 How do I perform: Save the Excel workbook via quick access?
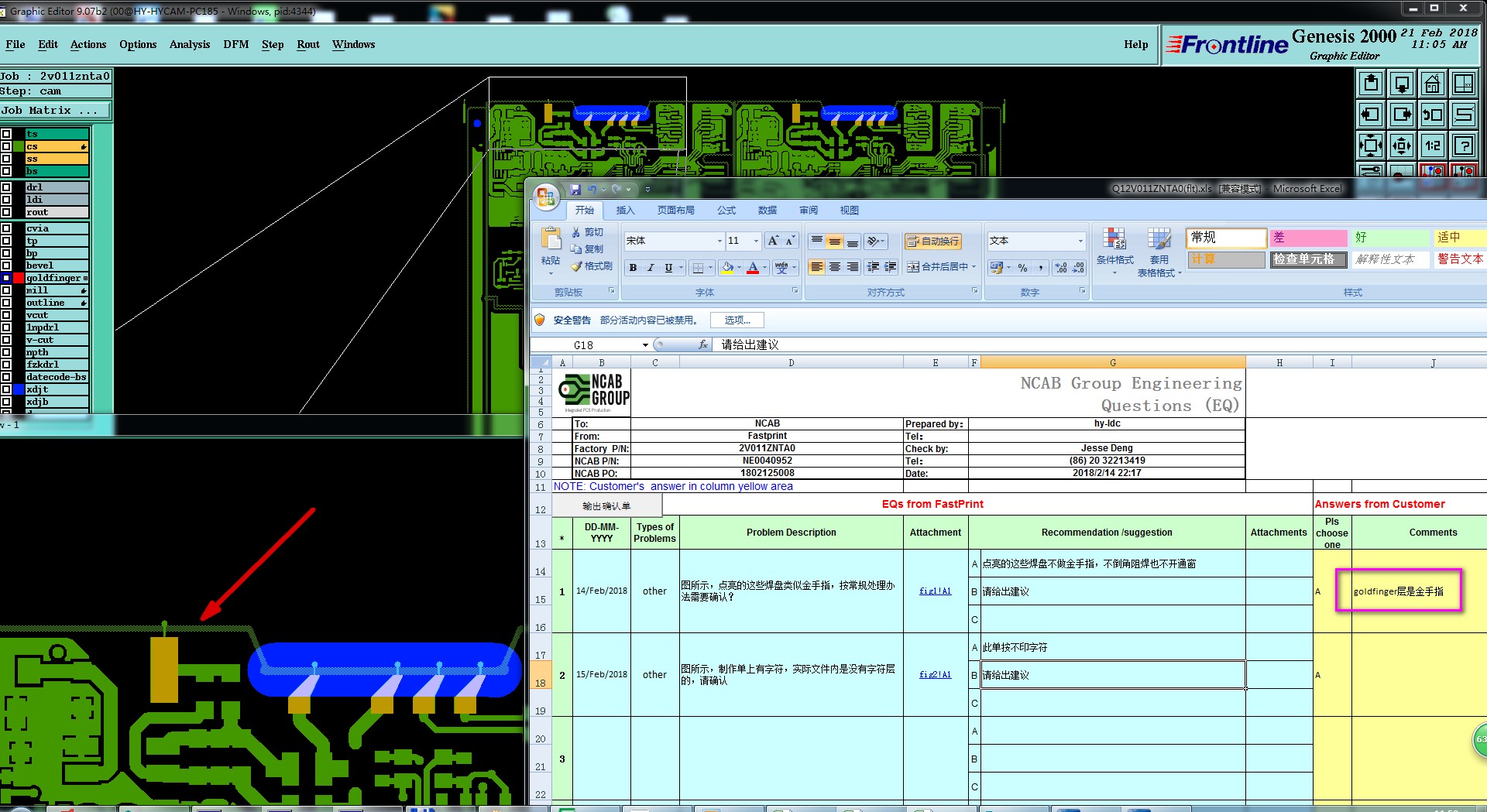(575, 189)
